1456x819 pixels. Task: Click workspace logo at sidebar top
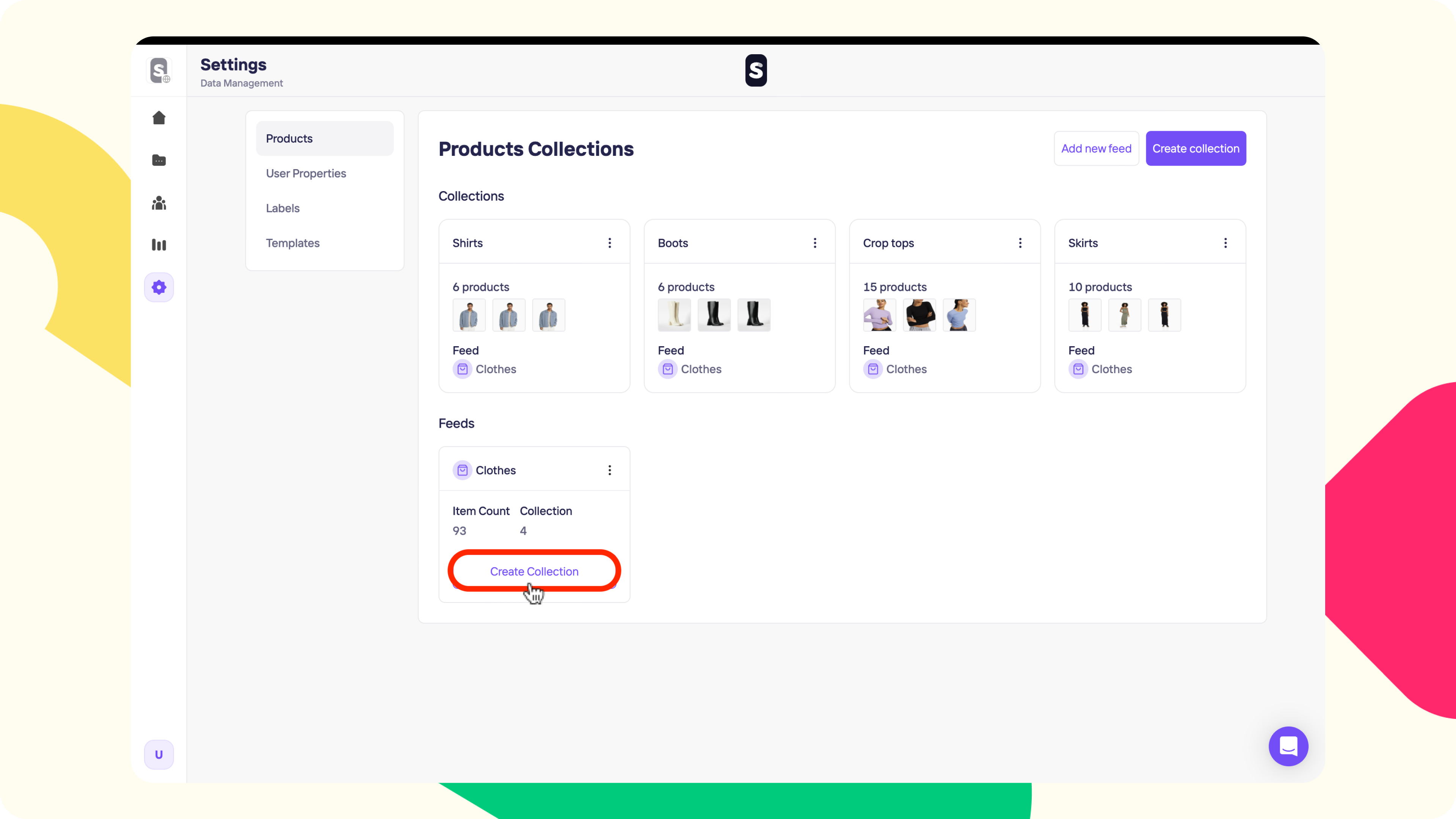[x=159, y=71]
